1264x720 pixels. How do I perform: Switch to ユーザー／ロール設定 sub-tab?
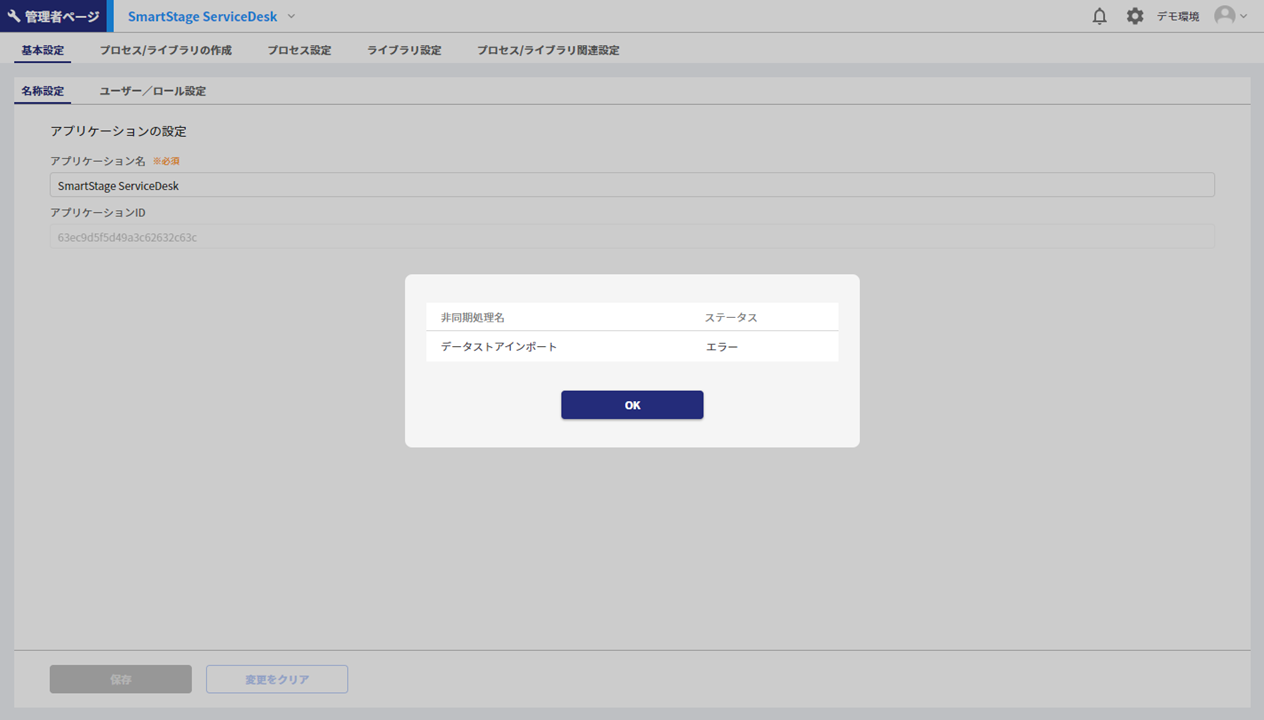point(152,91)
